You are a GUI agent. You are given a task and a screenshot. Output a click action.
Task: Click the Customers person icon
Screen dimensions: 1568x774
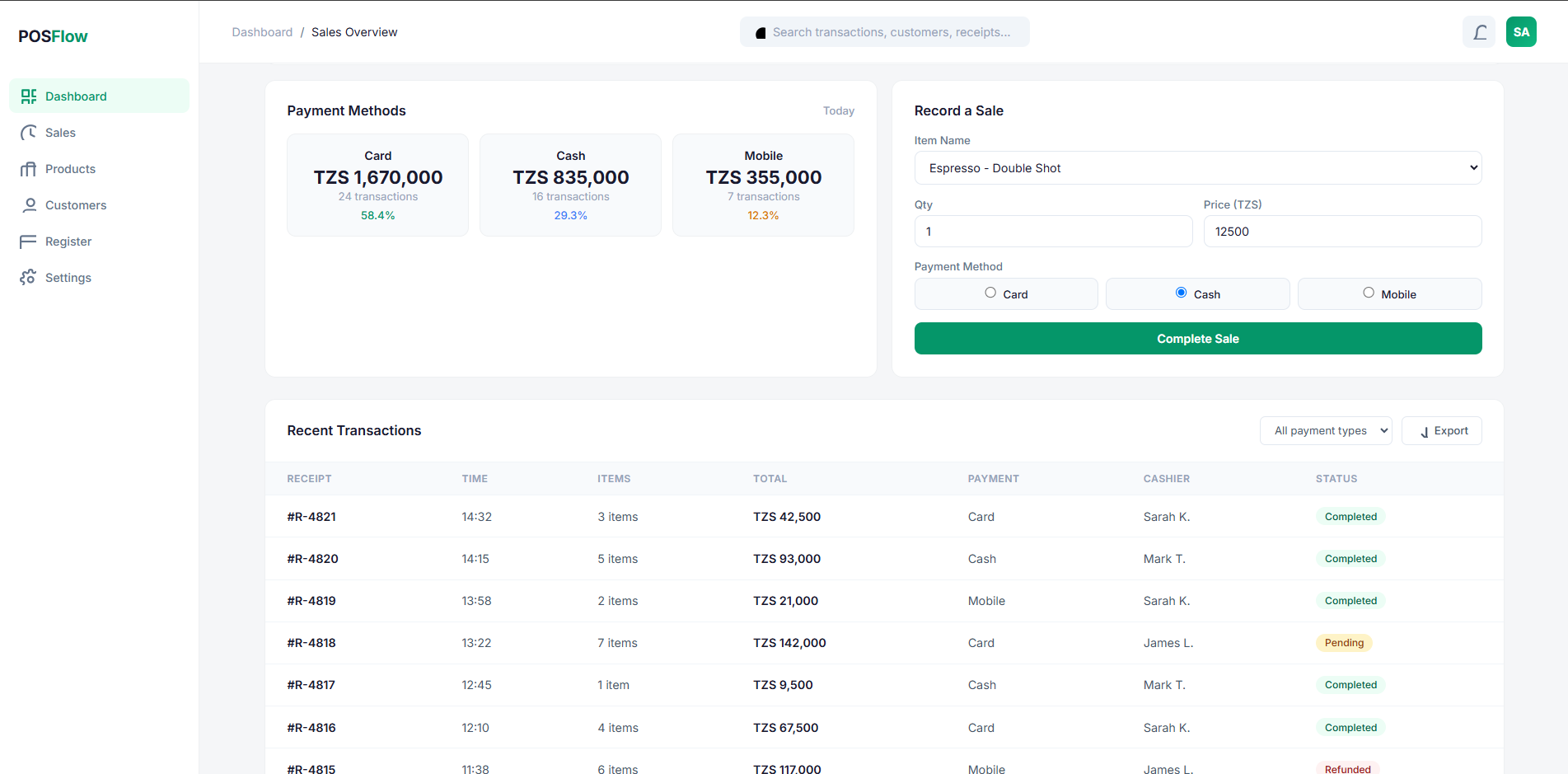point(29,205)
